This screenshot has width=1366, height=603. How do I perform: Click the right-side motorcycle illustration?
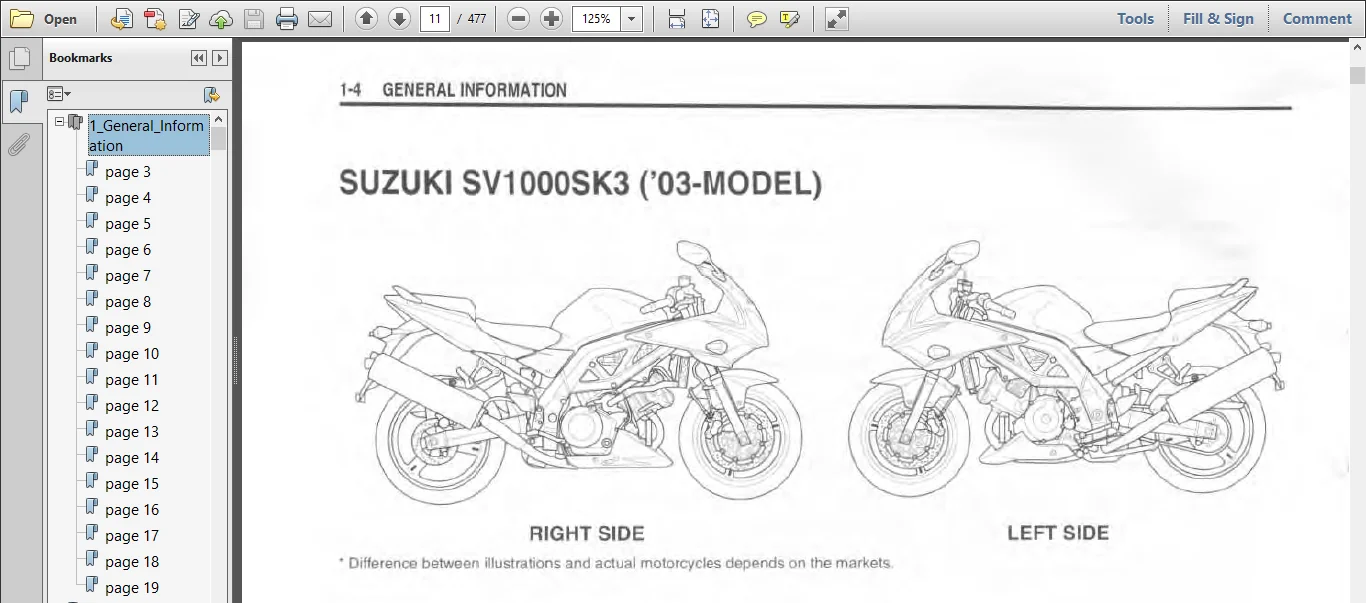click(x=578, y=372)
